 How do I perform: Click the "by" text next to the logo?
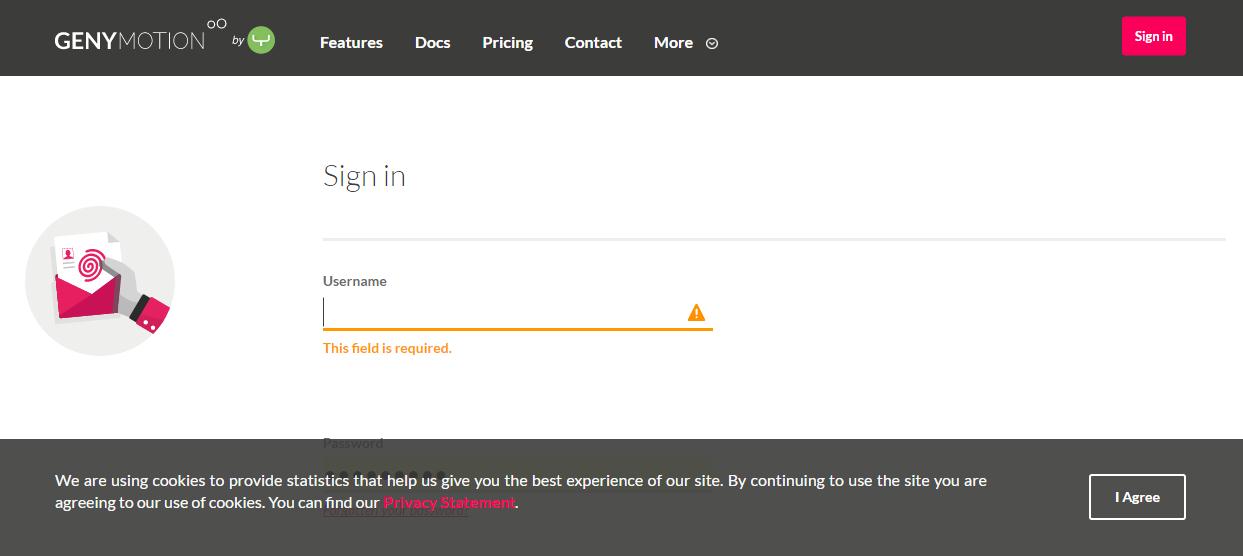(238, 41)
